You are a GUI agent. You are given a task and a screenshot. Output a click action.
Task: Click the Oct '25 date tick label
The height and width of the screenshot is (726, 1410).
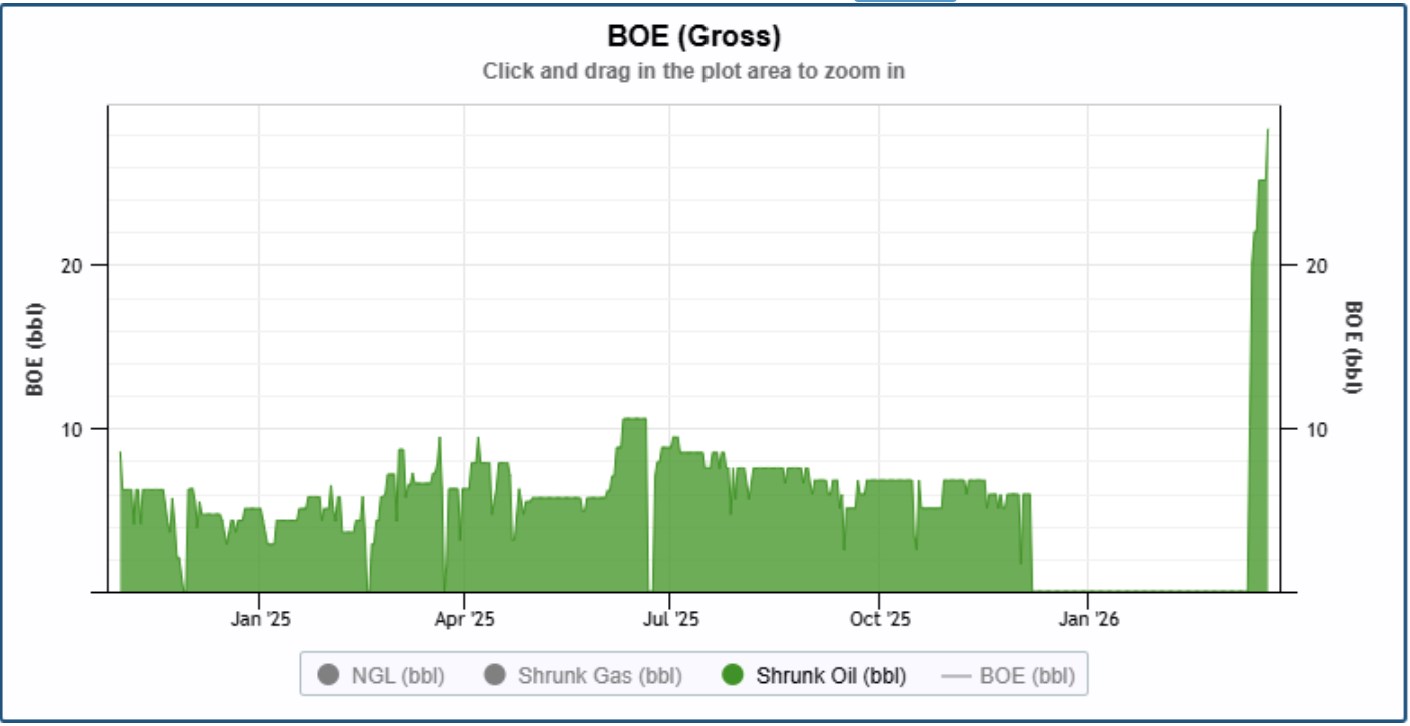(879, 619)
